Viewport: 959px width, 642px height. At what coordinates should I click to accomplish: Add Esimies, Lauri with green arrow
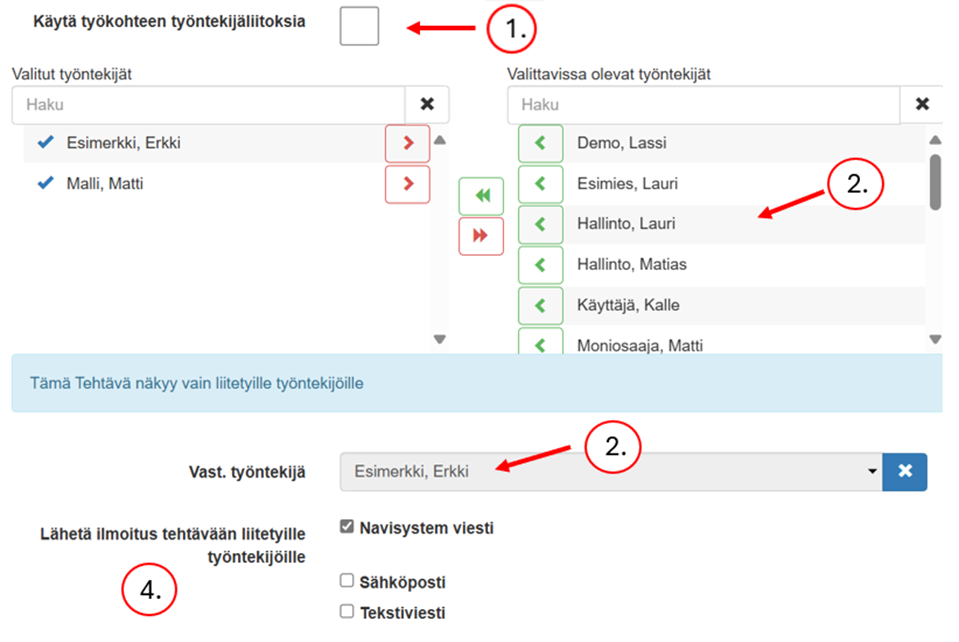[540, 185]
